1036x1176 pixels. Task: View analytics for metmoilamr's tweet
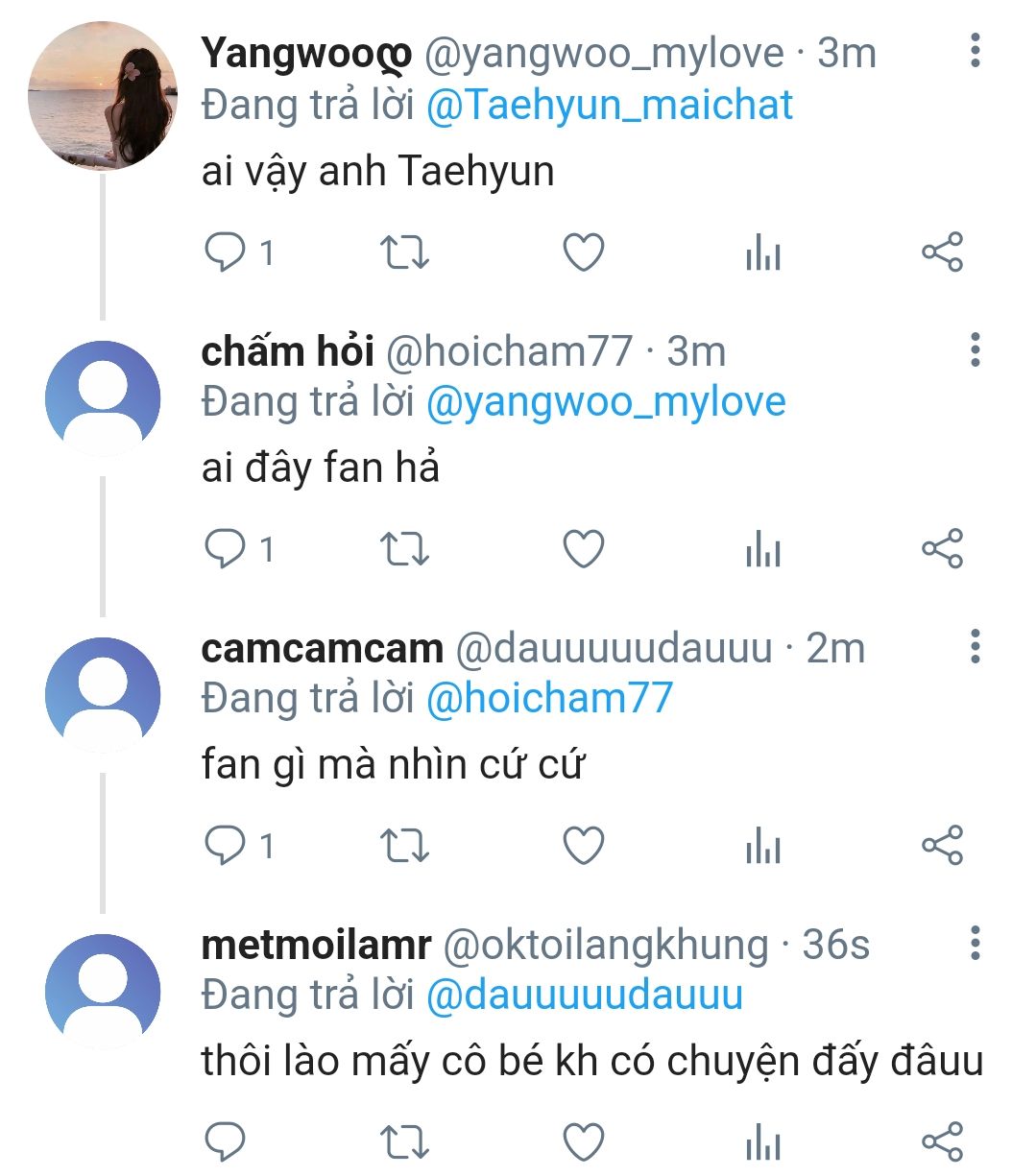click(x=763, y=1142)
